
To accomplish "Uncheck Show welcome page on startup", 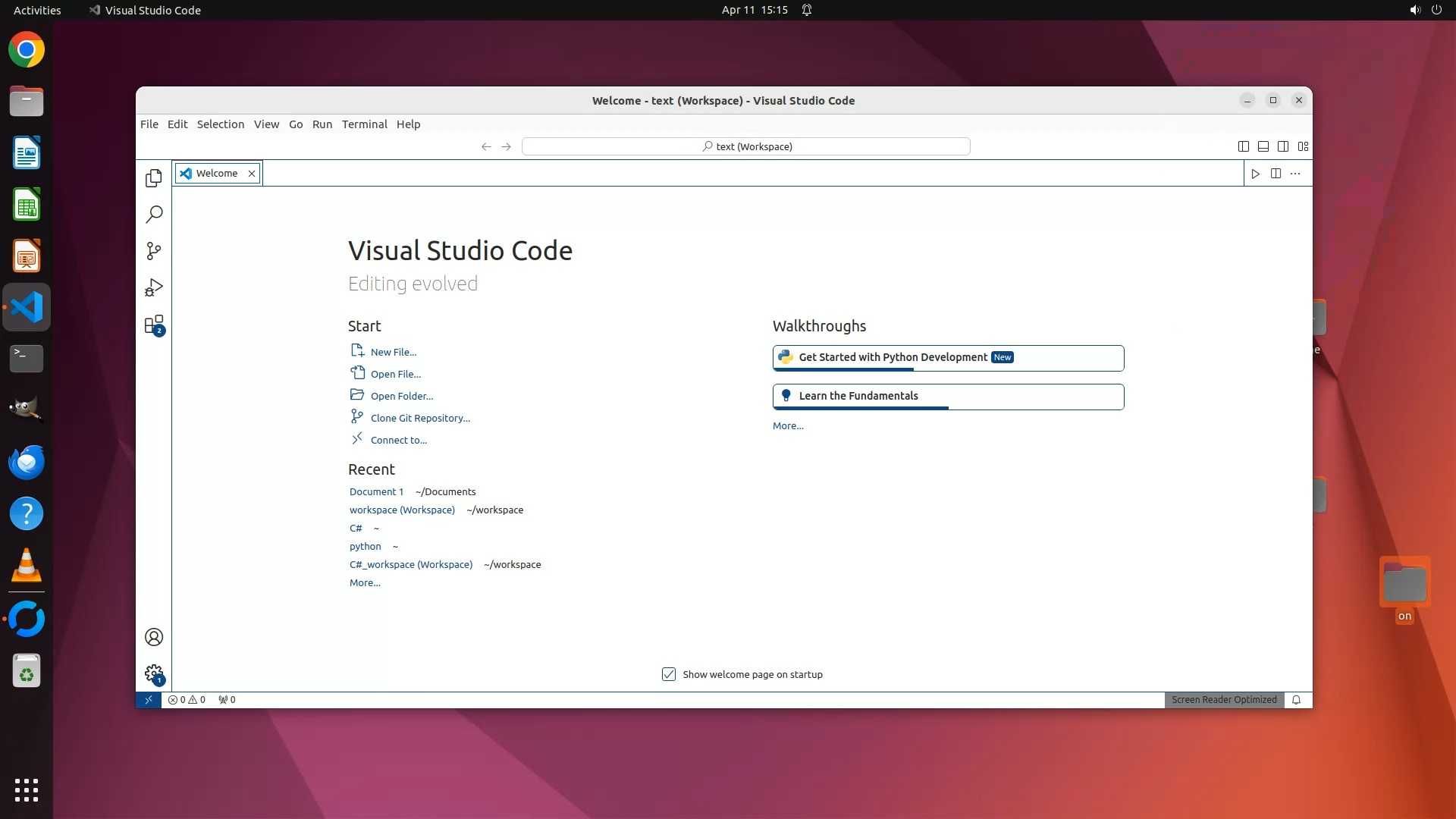I will click(668, 674).
